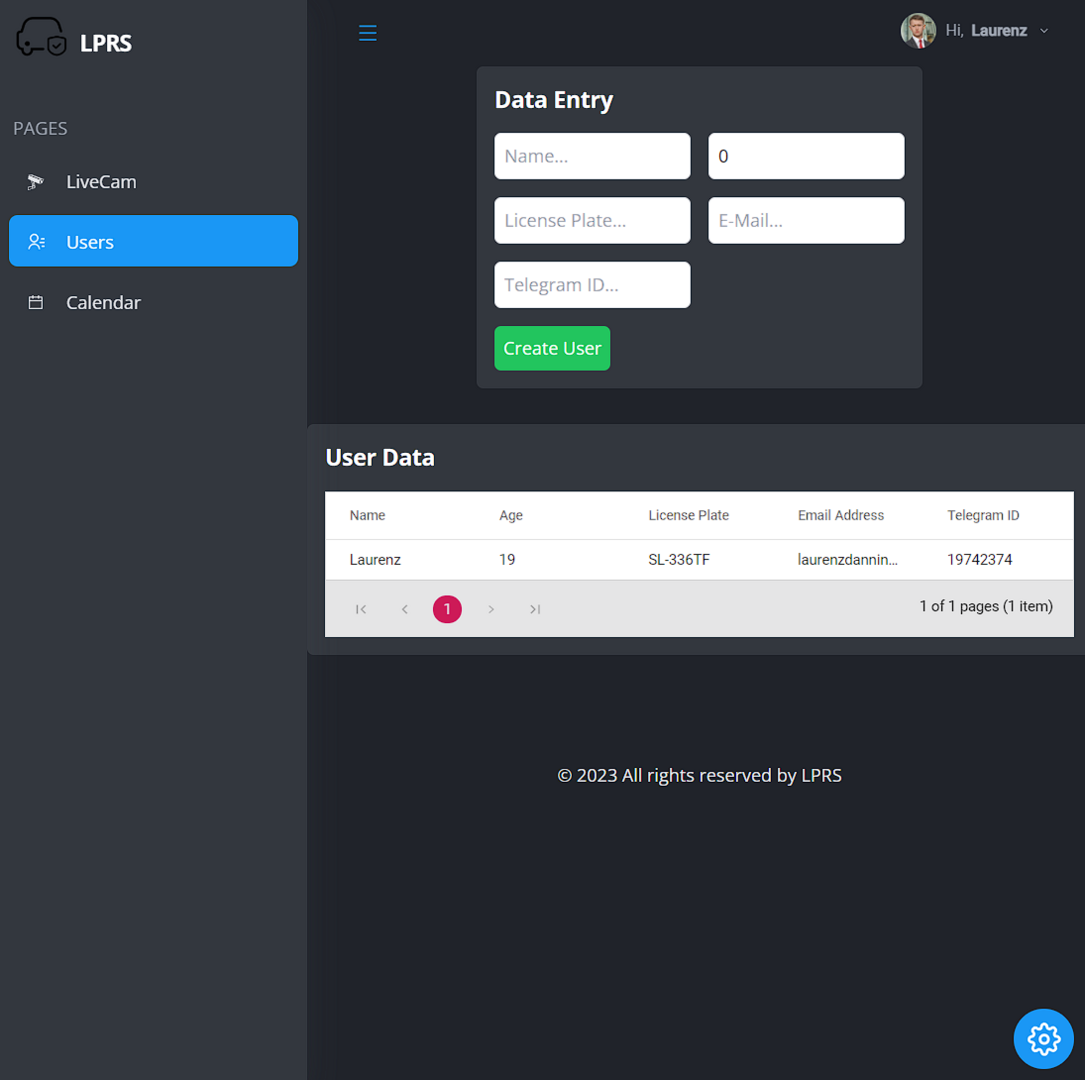The height and width of the screenshot is (1080, 1085).
Task: Click the LPRS car logo icon
Action: click(41, 37)
